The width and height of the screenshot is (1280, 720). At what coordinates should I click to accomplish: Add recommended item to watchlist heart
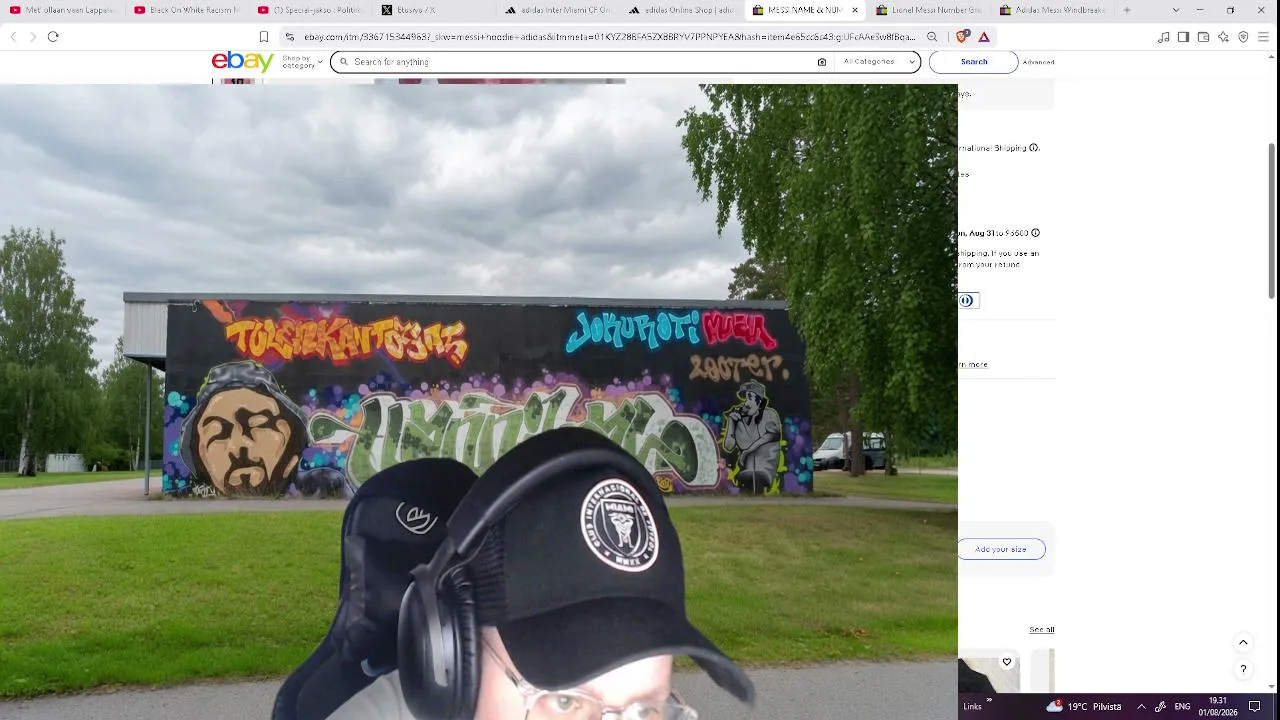coord(1007,662)
